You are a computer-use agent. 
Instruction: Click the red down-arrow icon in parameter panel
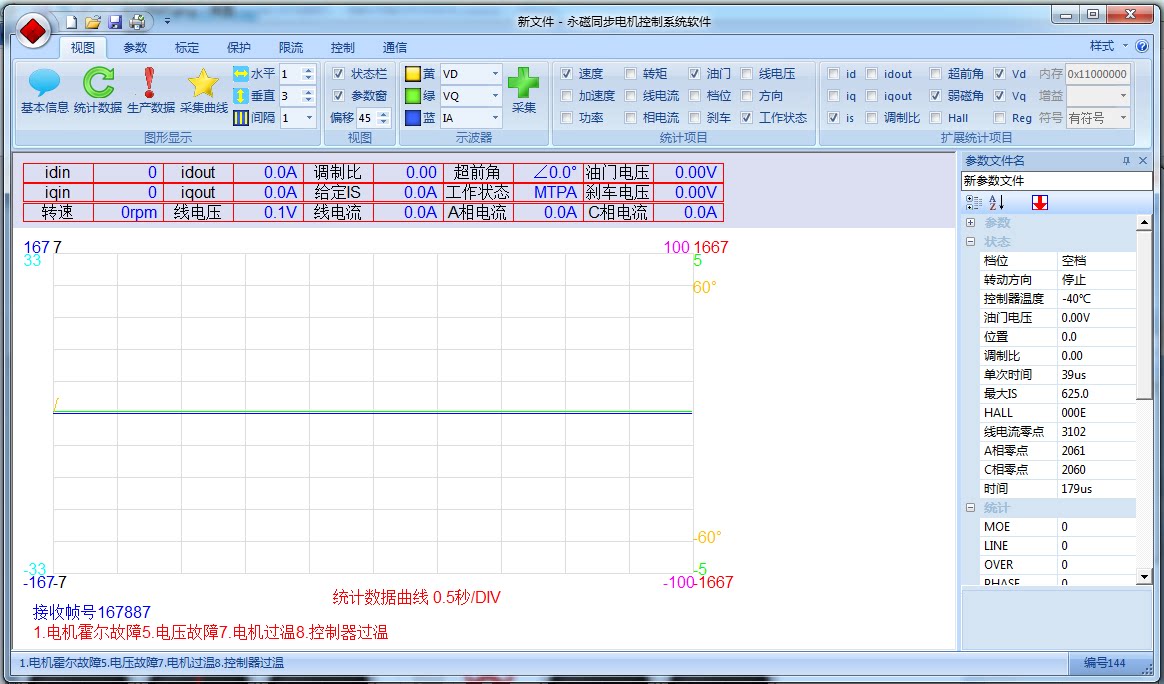[x=1039, y=202]
